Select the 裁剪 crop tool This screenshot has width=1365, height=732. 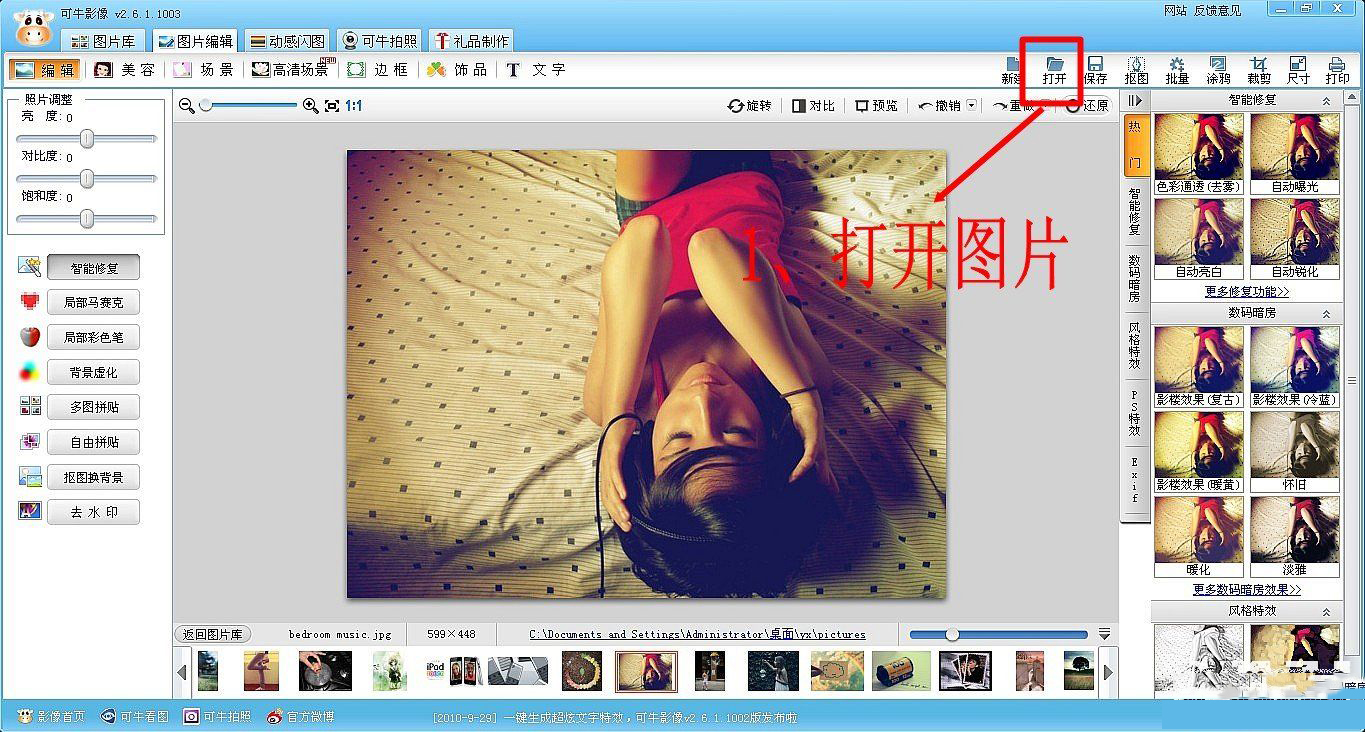1258,69
